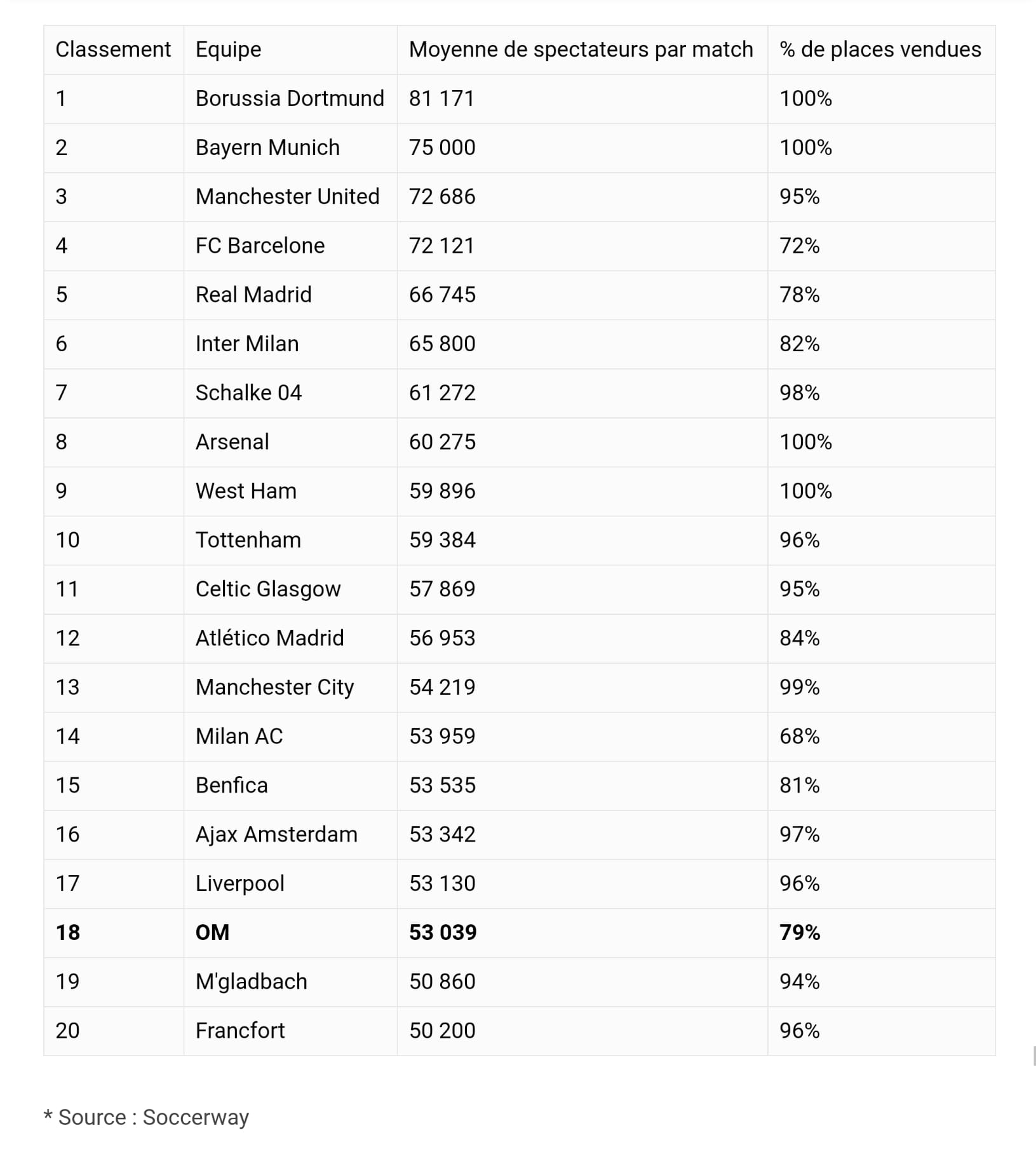Select the Borussia Dortmund team cell

coord(290,98)
